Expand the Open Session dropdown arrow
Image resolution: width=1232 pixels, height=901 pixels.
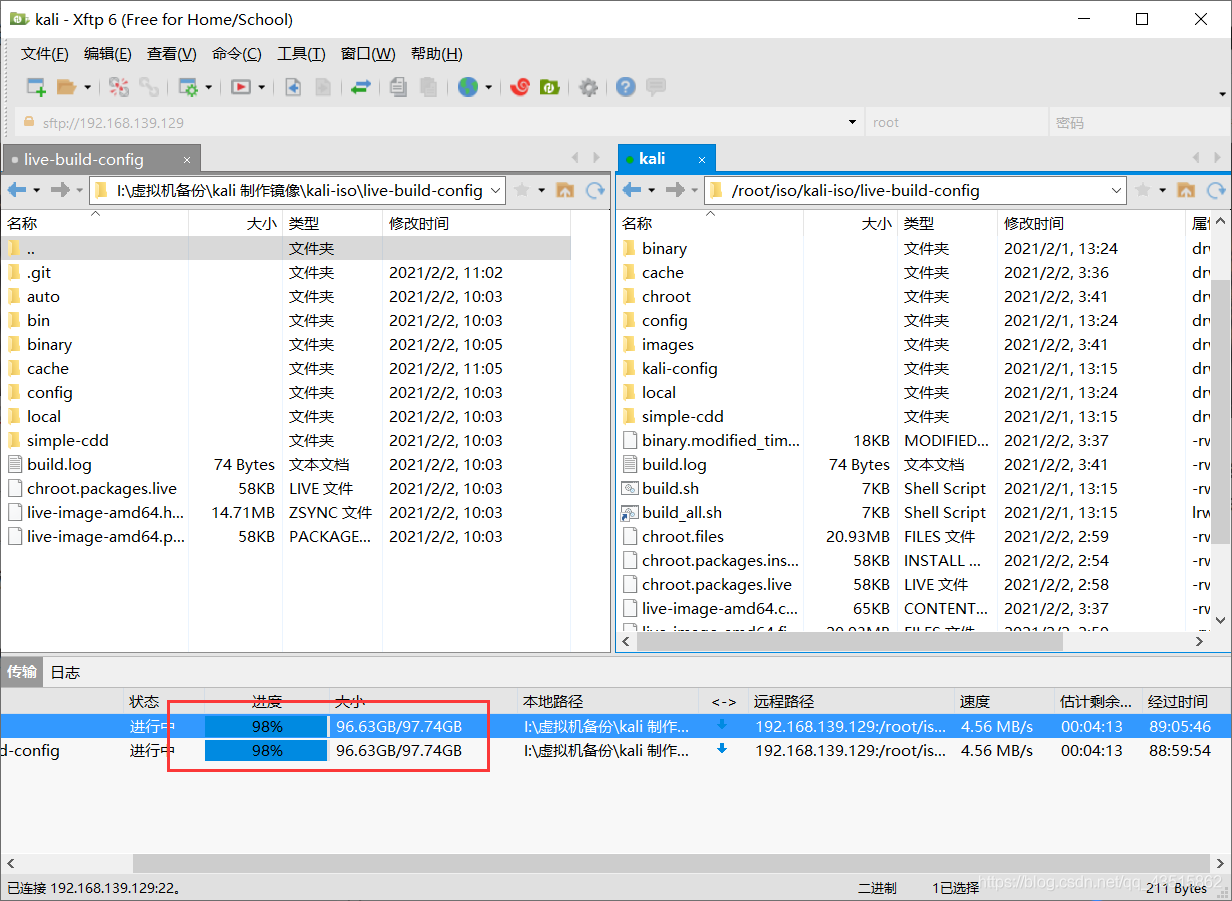88,87
